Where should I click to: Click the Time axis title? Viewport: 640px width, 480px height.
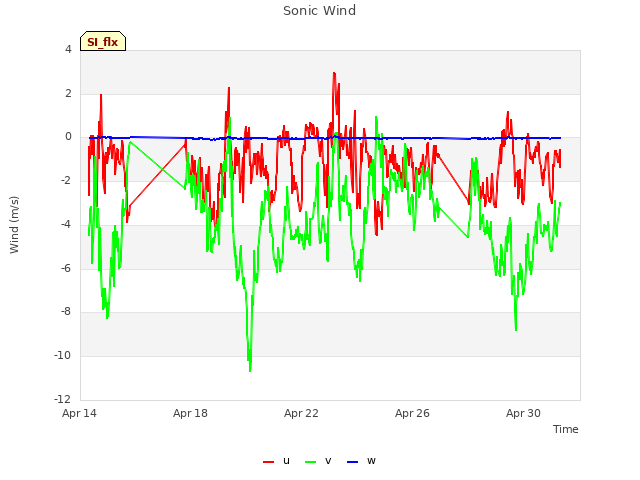pyautogui.click(x=566, y=429)
